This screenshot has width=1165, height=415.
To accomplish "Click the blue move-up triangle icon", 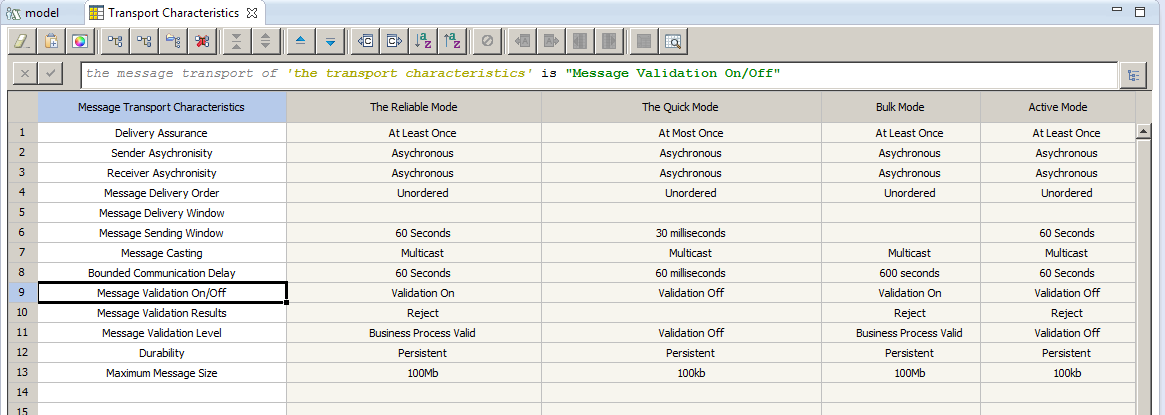I will tap(300, 42).
